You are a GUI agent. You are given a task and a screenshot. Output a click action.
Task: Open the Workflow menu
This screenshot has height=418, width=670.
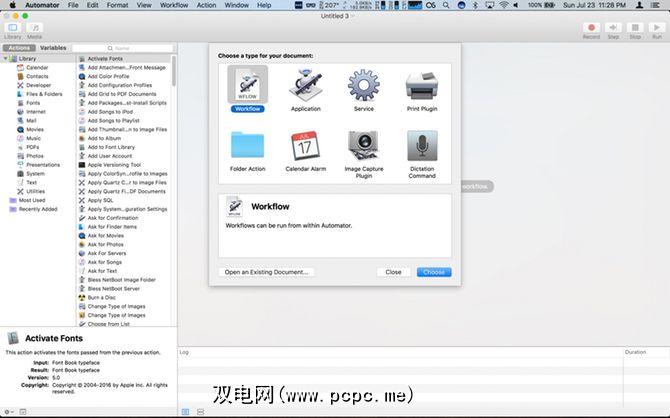[x=174, y=5]
